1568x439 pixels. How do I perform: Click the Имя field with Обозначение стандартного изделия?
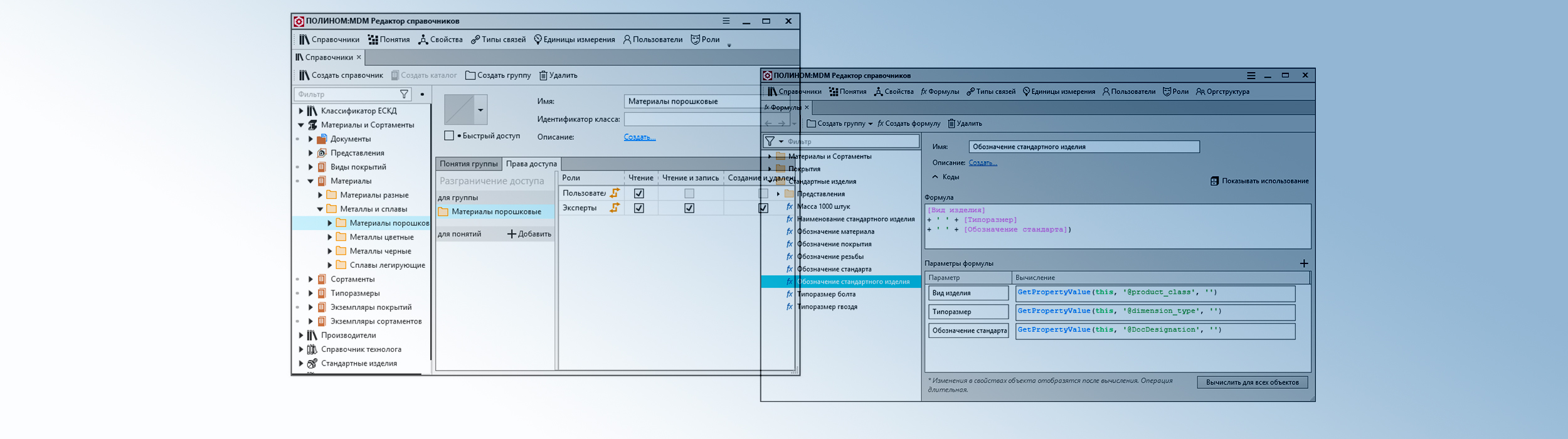[x=1083, y=147]
